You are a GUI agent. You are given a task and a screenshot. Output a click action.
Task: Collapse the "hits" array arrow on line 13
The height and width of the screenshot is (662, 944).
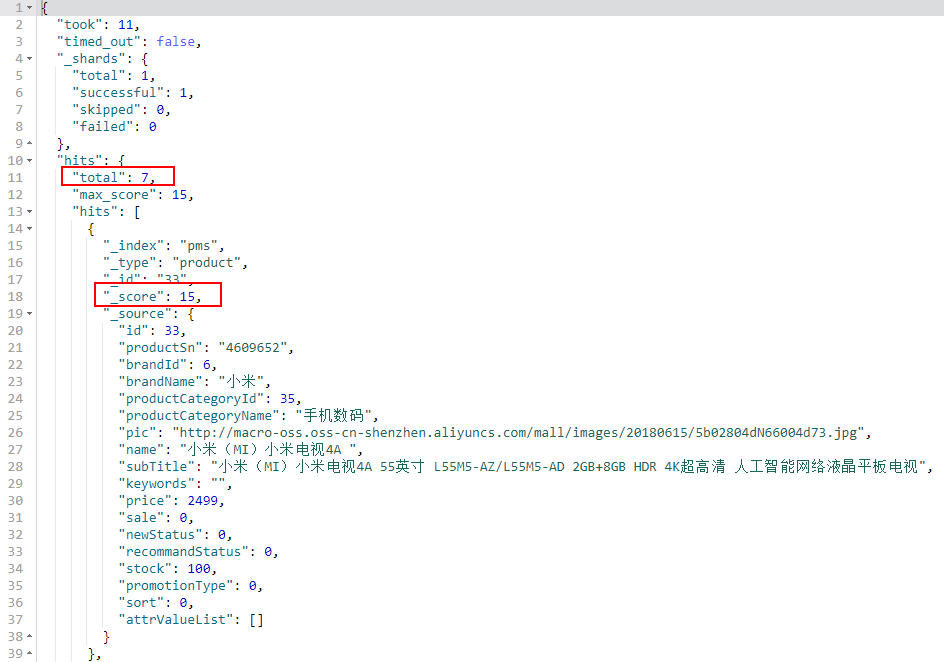pos(30,212)
